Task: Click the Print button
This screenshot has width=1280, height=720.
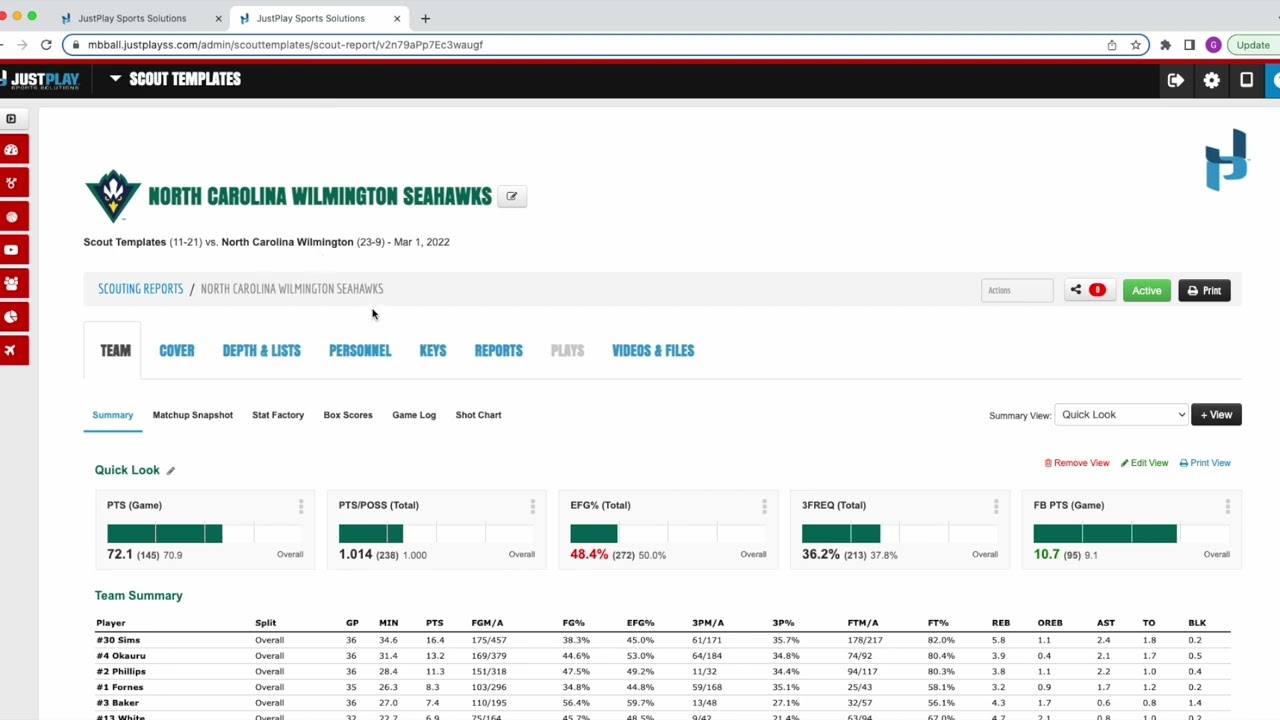Action: coord(1204,290)
